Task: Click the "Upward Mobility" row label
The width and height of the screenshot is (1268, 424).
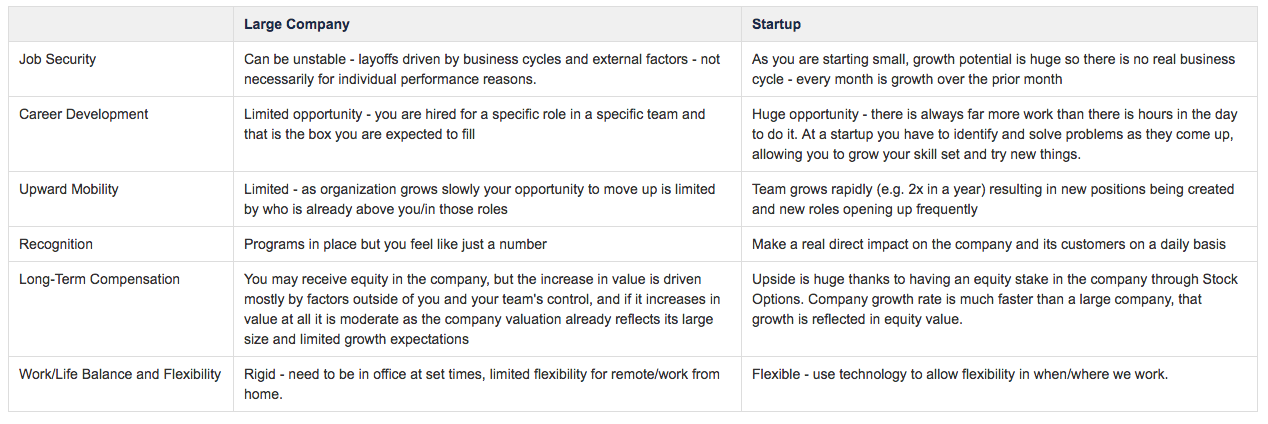Action: (68, 189)
